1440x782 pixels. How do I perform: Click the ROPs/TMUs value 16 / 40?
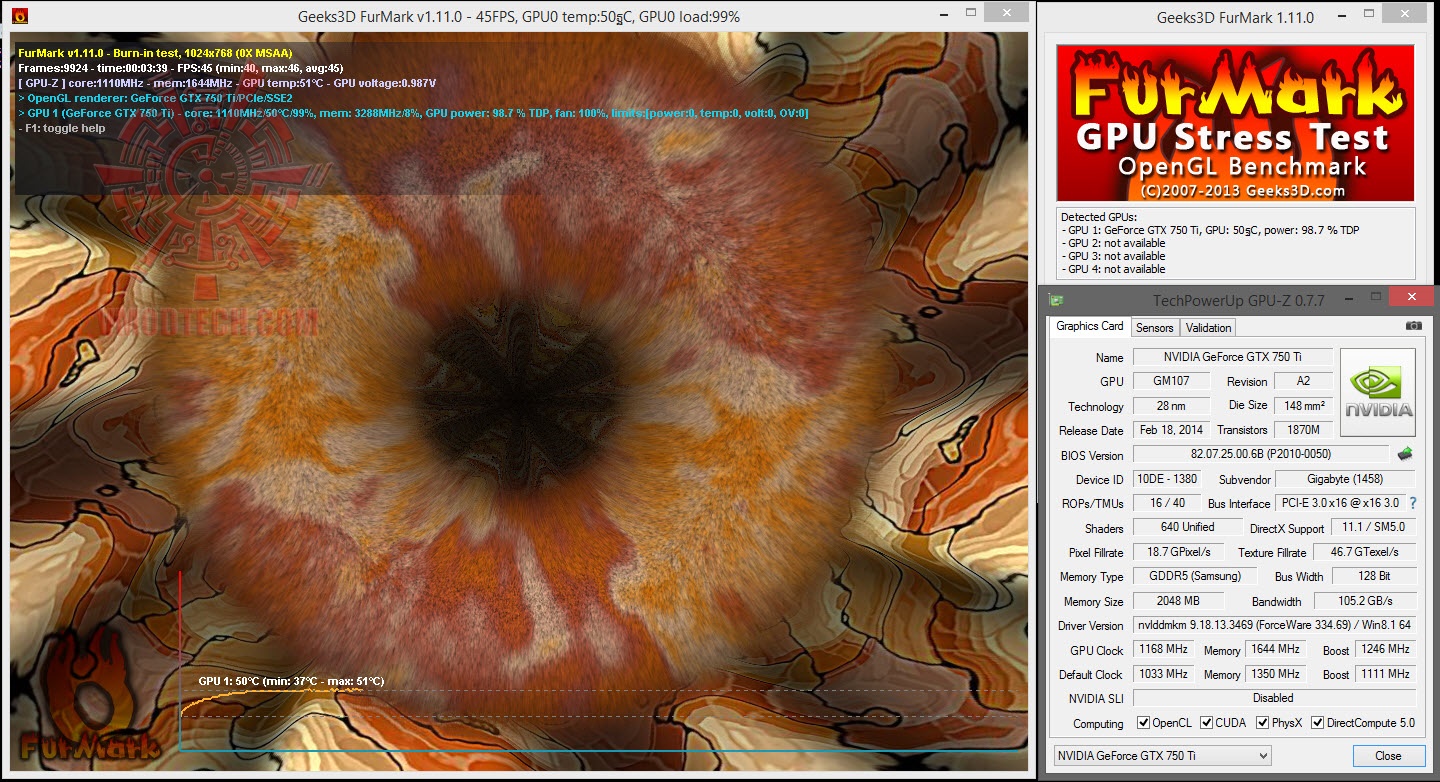click(1166, 503)
